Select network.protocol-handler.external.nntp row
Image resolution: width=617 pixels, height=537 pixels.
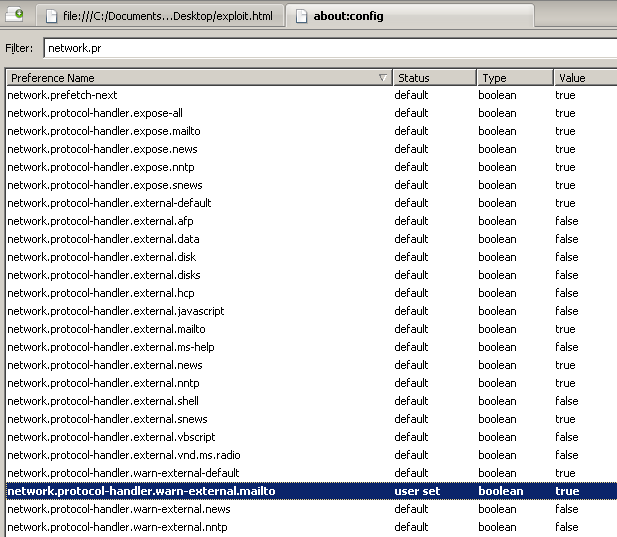click(x=311, y=383)
